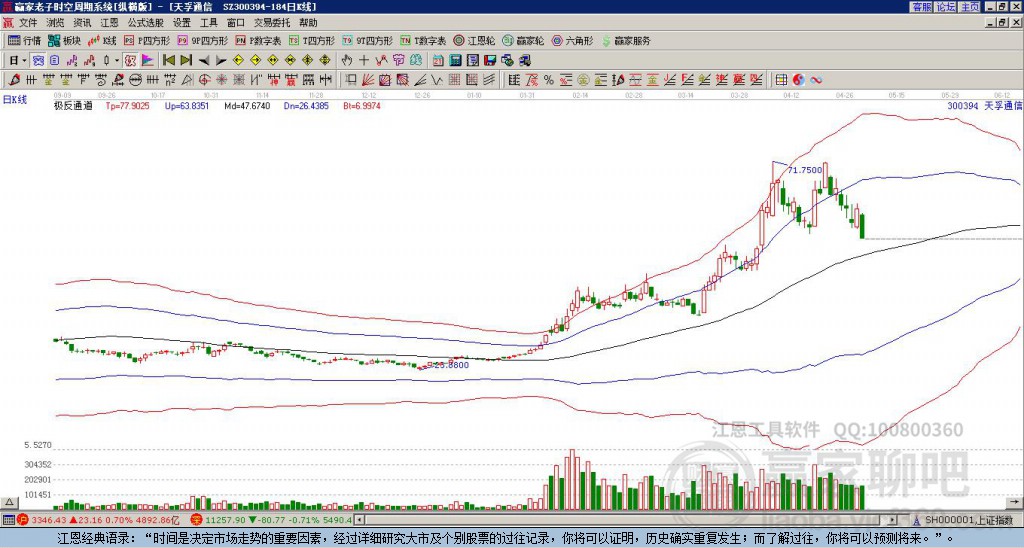Open the 赢家轮 wheel tool

pos(524,40)
